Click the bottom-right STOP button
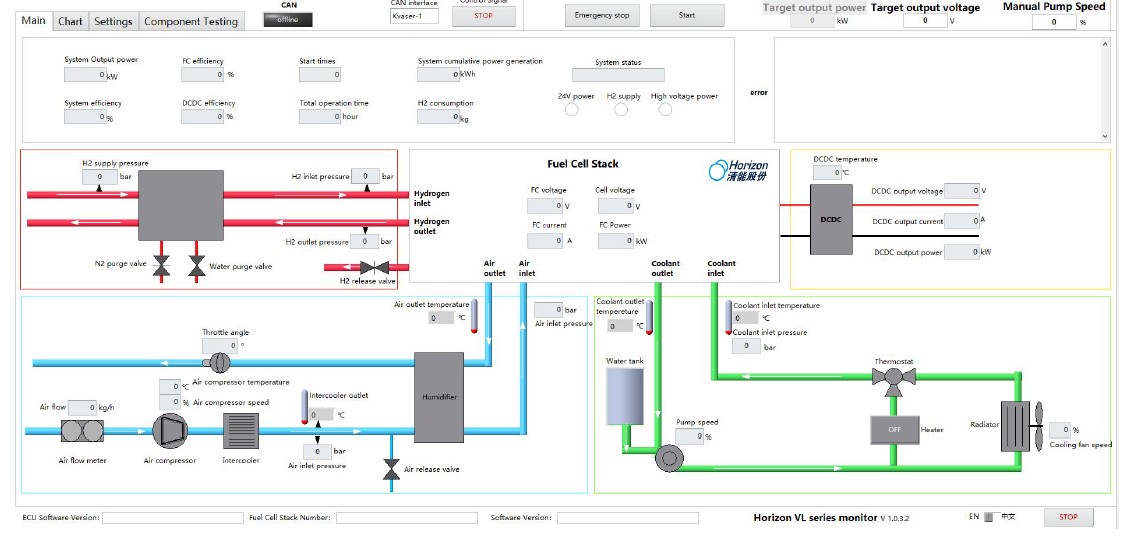1131x540 pixels. pos(1068,517)
